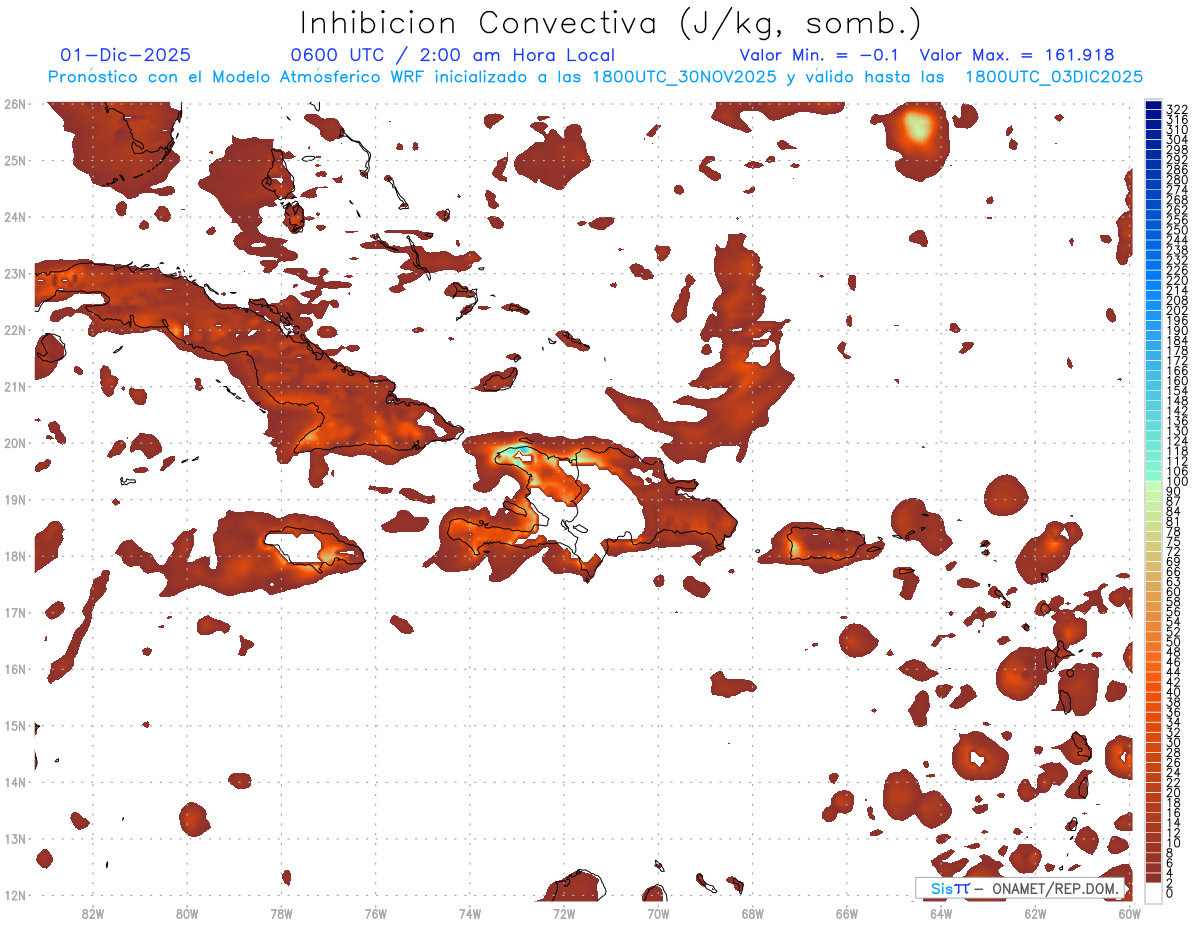The width and height of the screenshot is (1200, 927).
Task: Click the '80W' longitude label
Action: [x=186, y=912]
